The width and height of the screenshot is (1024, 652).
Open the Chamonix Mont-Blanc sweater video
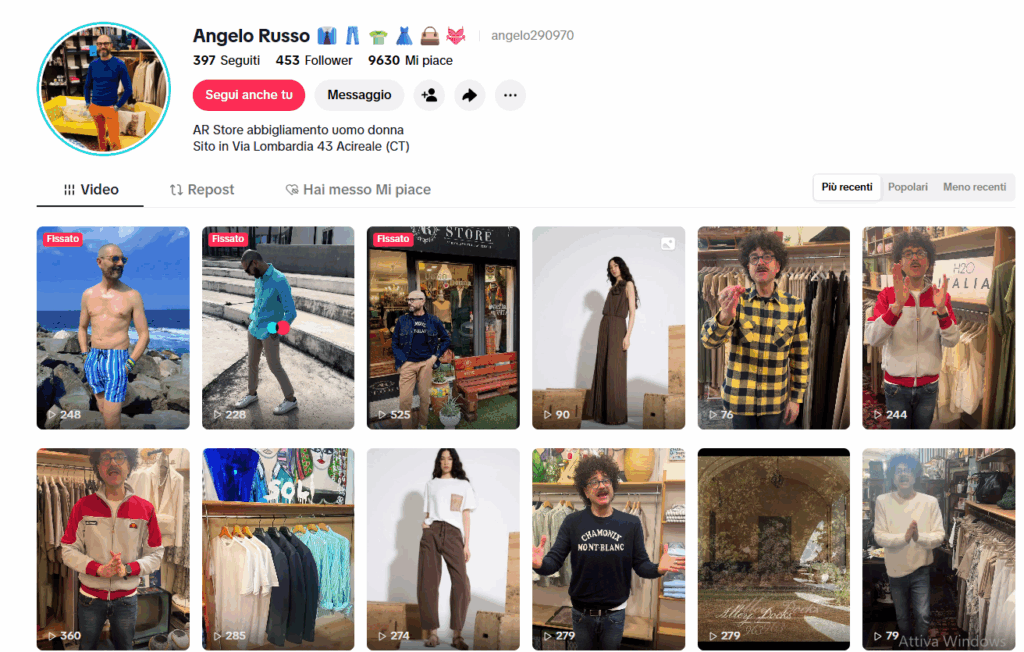[x=608, y=548]
